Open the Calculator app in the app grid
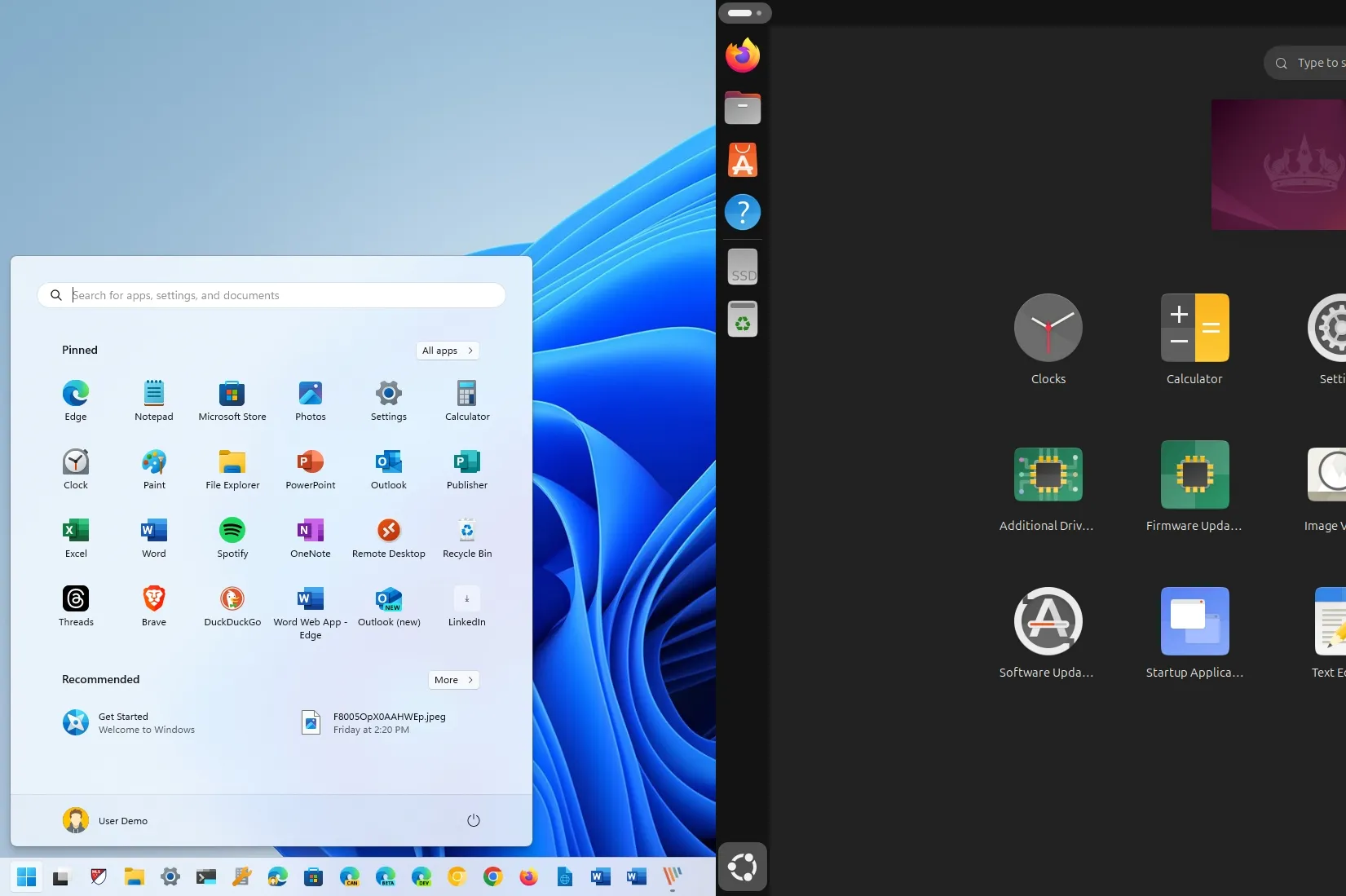 point(1194,338)
